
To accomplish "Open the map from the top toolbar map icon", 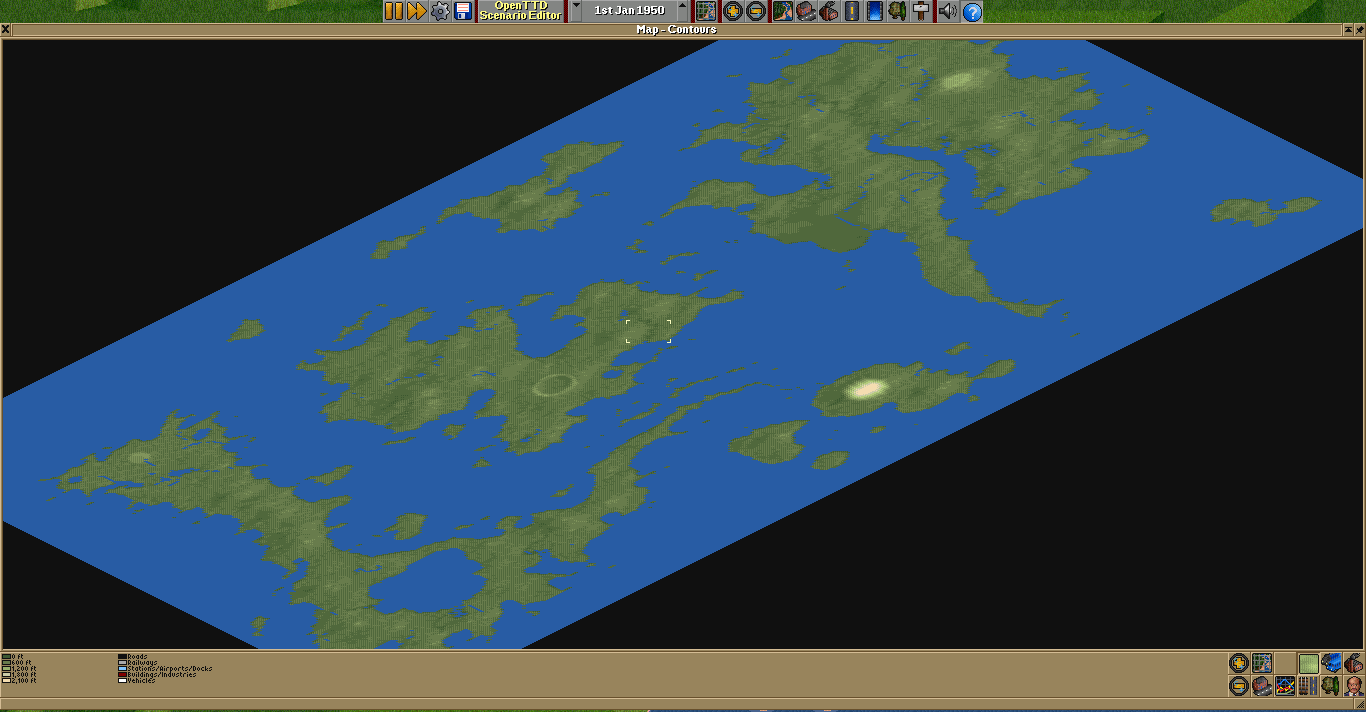I will (706, 11).
